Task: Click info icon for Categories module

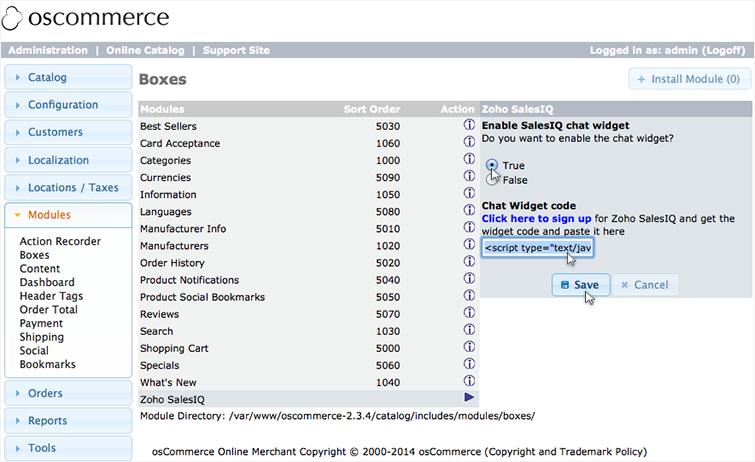Action: [x=469, y=159]
